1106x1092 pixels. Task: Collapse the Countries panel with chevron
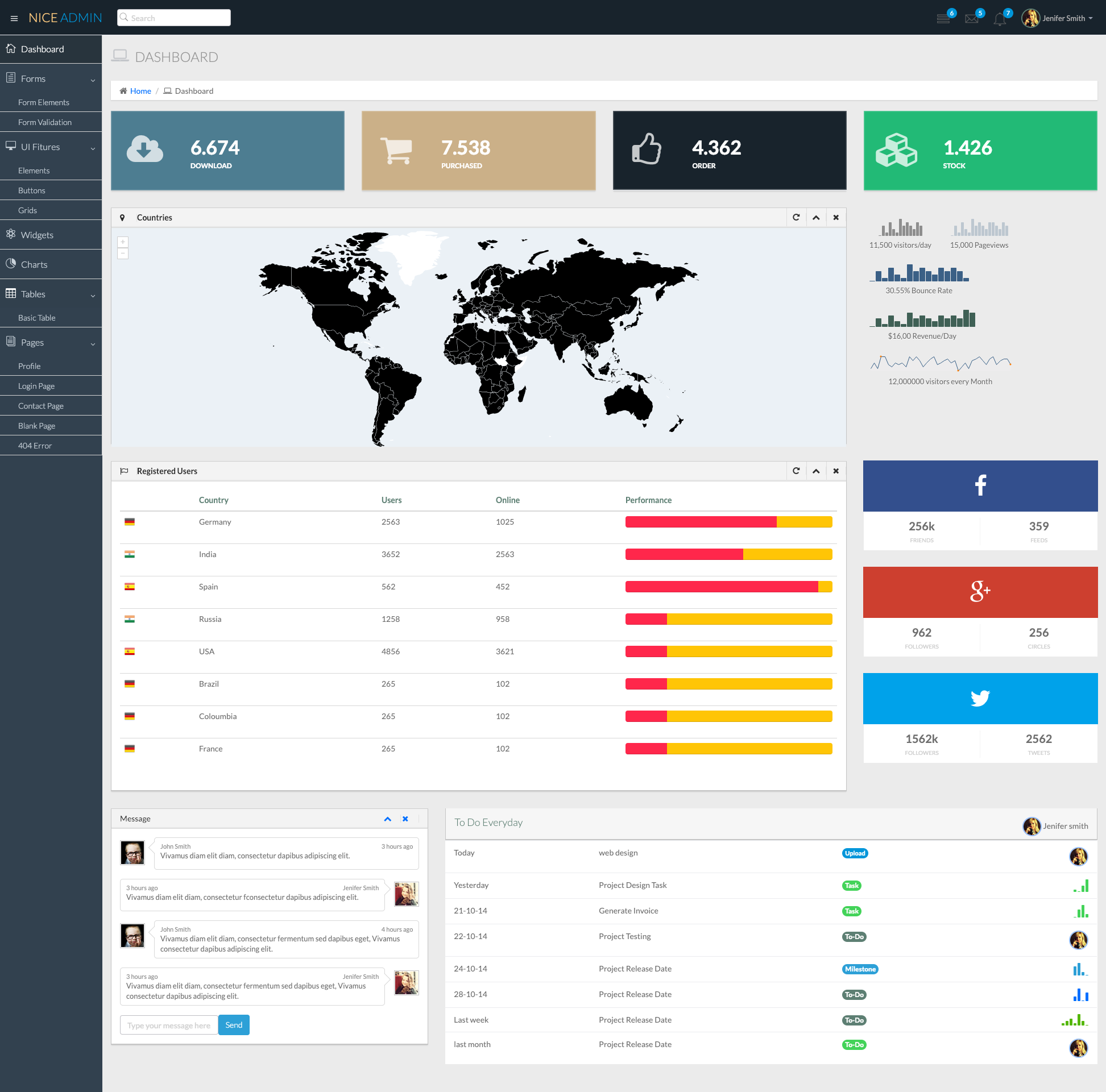tap(816, 218)
